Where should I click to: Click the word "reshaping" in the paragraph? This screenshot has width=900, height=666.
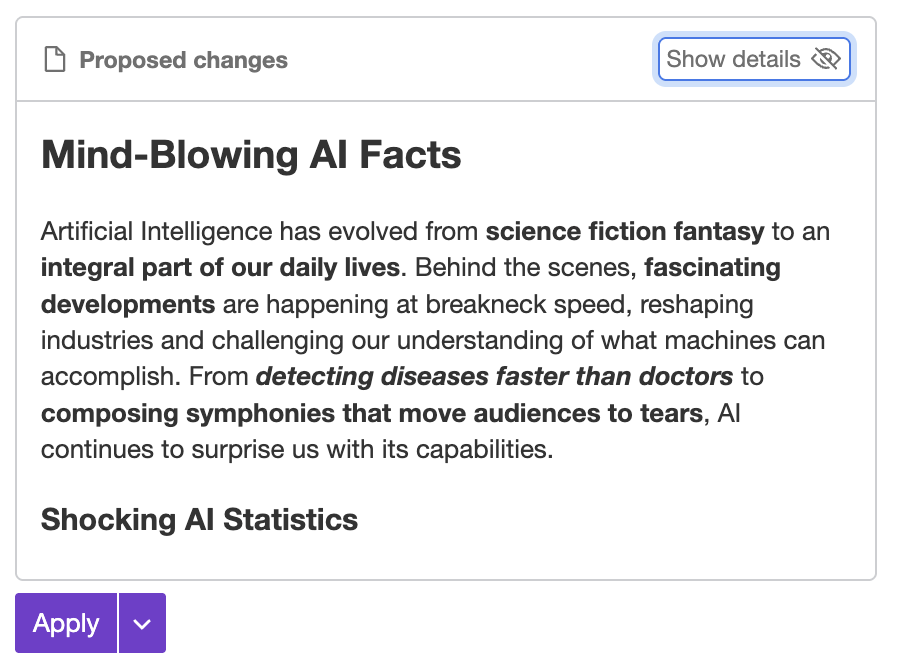click(x=697, y=304)
